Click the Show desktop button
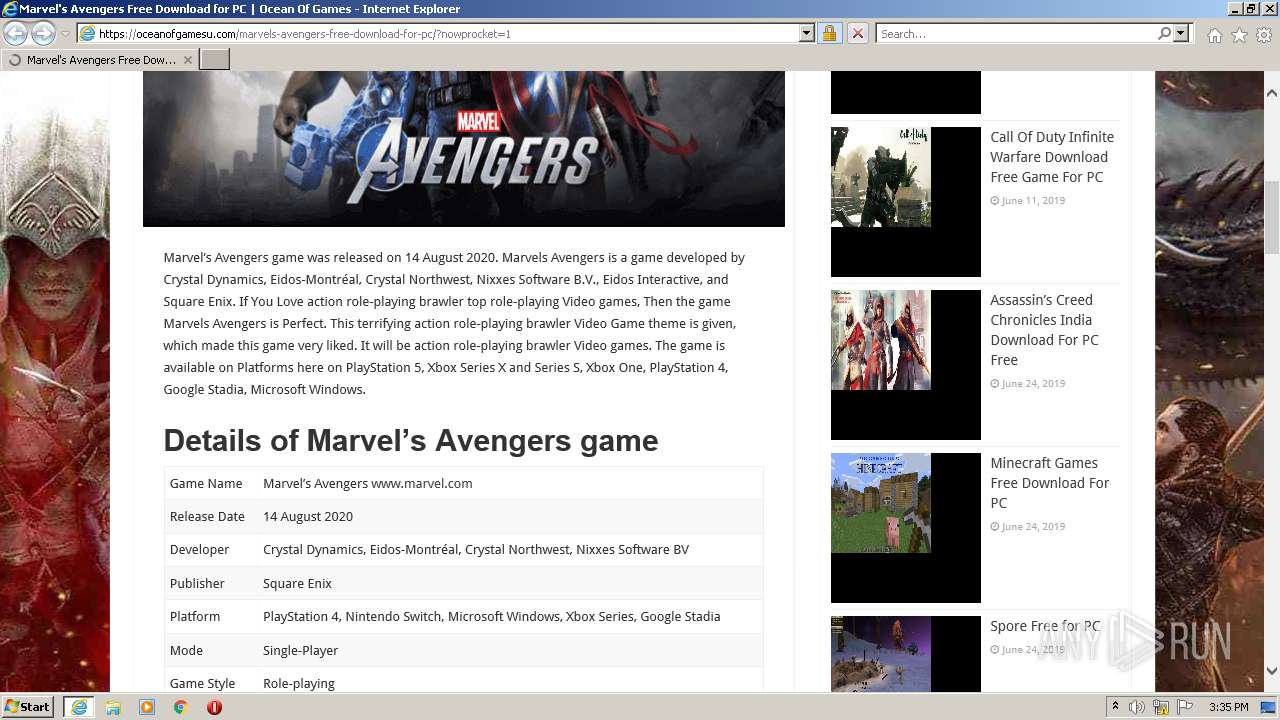Viewport: 1280px width, 720px height. point(1268,707)
